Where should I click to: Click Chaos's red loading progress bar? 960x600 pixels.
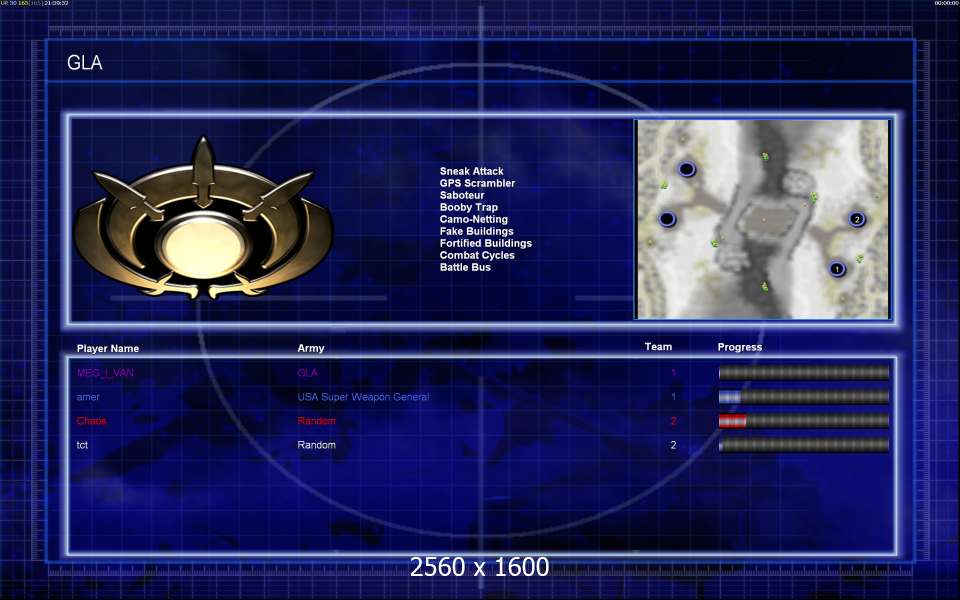pyautogui.click(x=804, y=421)
